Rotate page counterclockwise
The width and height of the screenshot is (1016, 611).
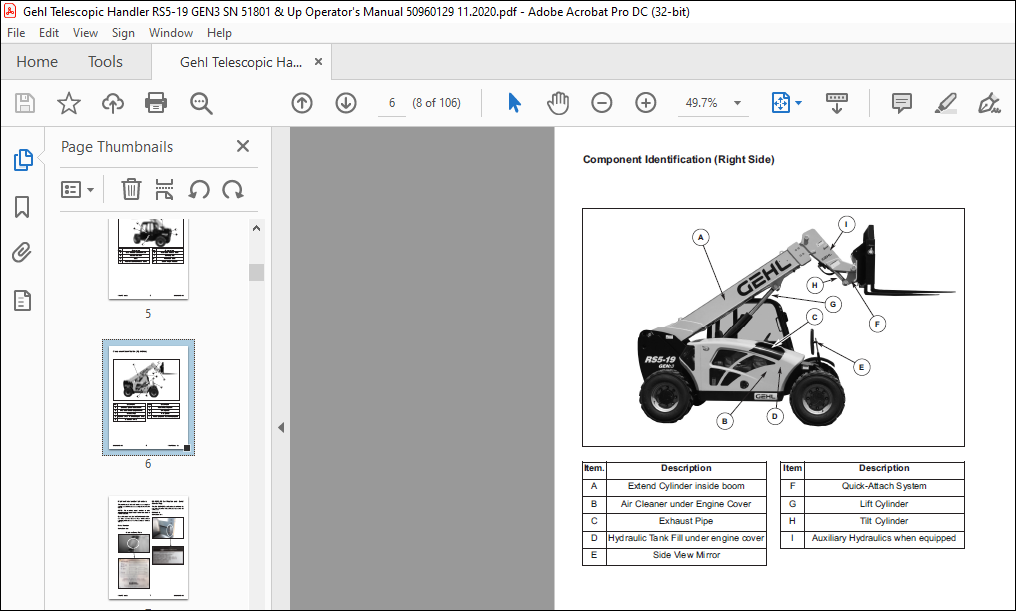tap(199, 190)
